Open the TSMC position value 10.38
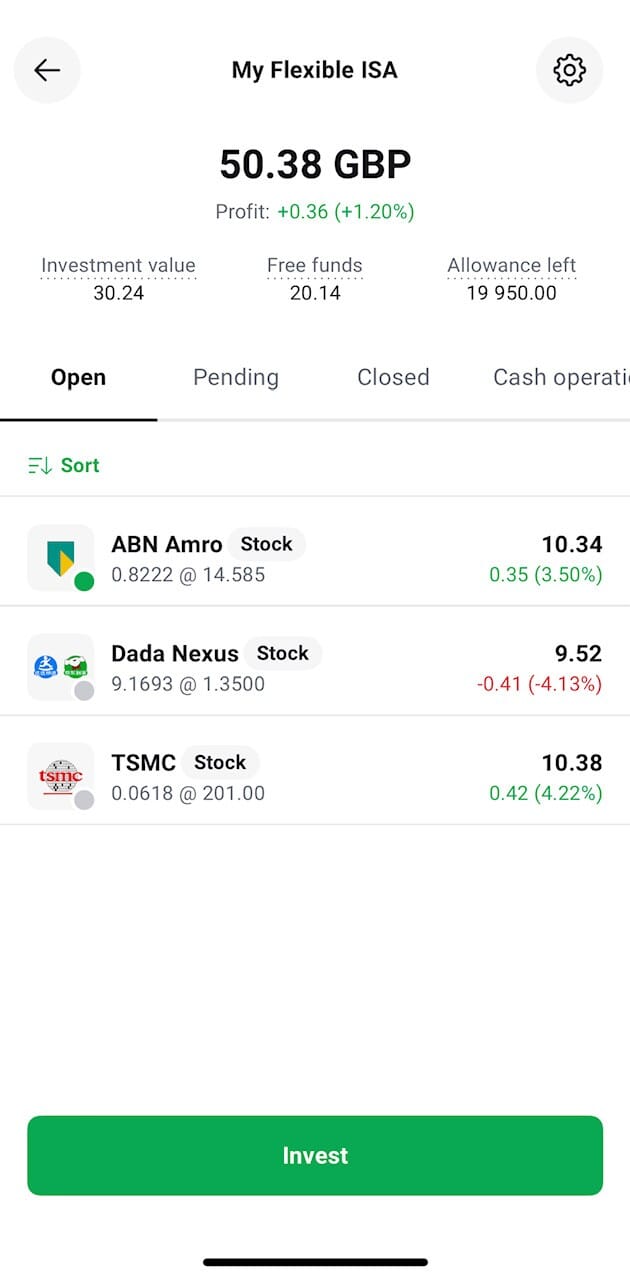The image size is (630, 1280). pyautogui.click(x=571, y=763)
